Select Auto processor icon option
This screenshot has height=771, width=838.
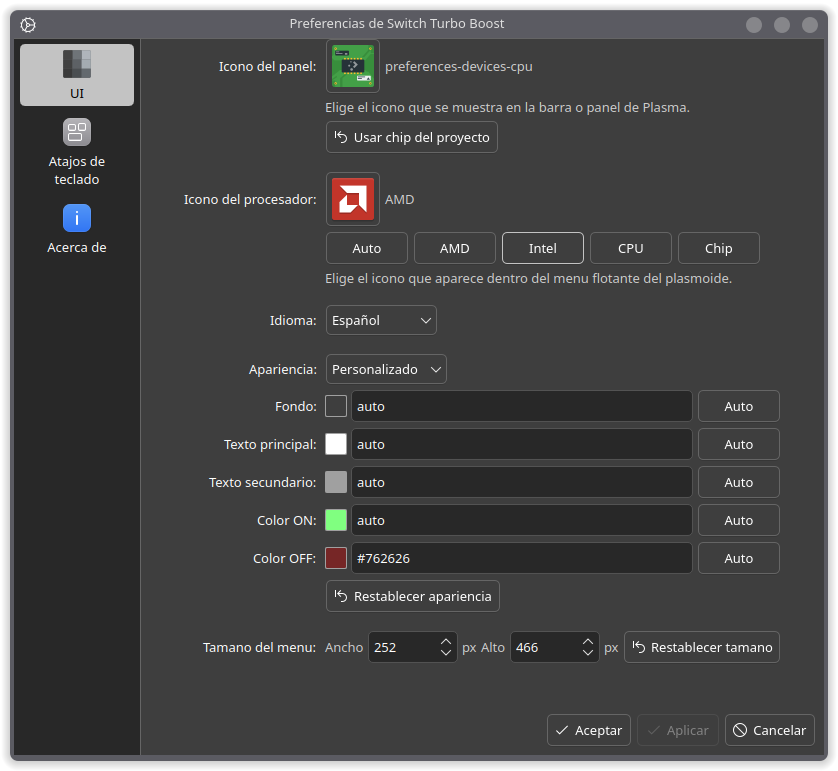367,248
